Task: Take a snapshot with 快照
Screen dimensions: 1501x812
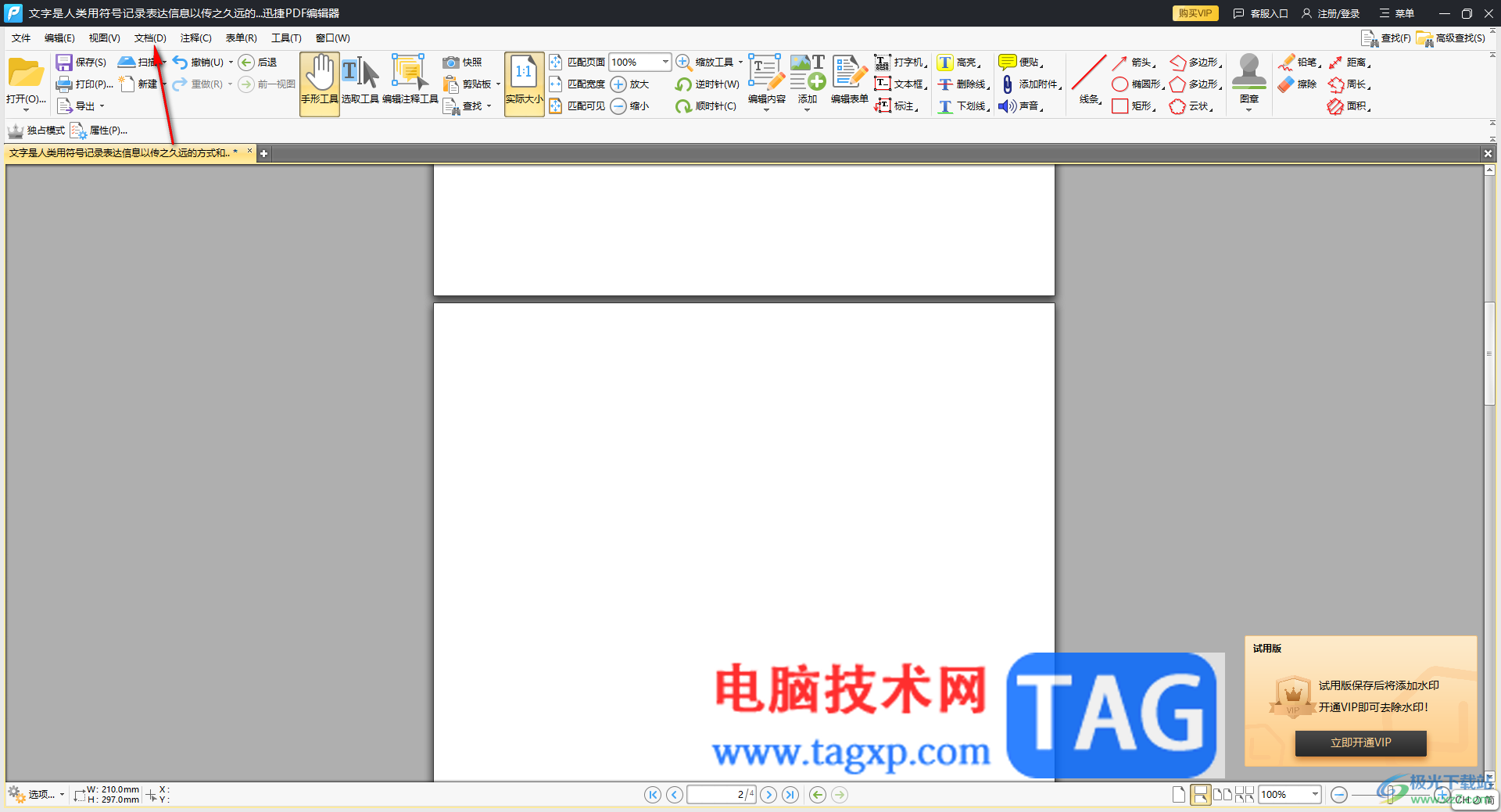Action: (462, 63)
